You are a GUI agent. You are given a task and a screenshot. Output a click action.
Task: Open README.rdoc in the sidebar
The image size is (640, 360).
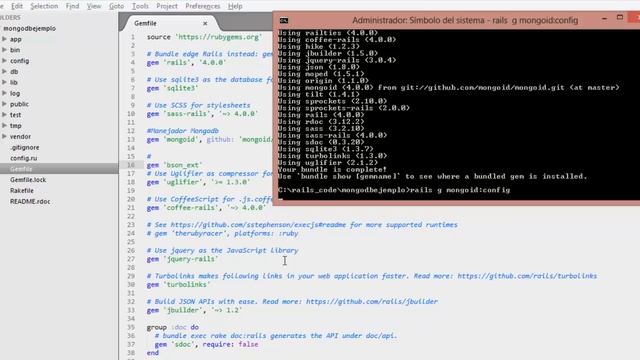click(30, 201)
